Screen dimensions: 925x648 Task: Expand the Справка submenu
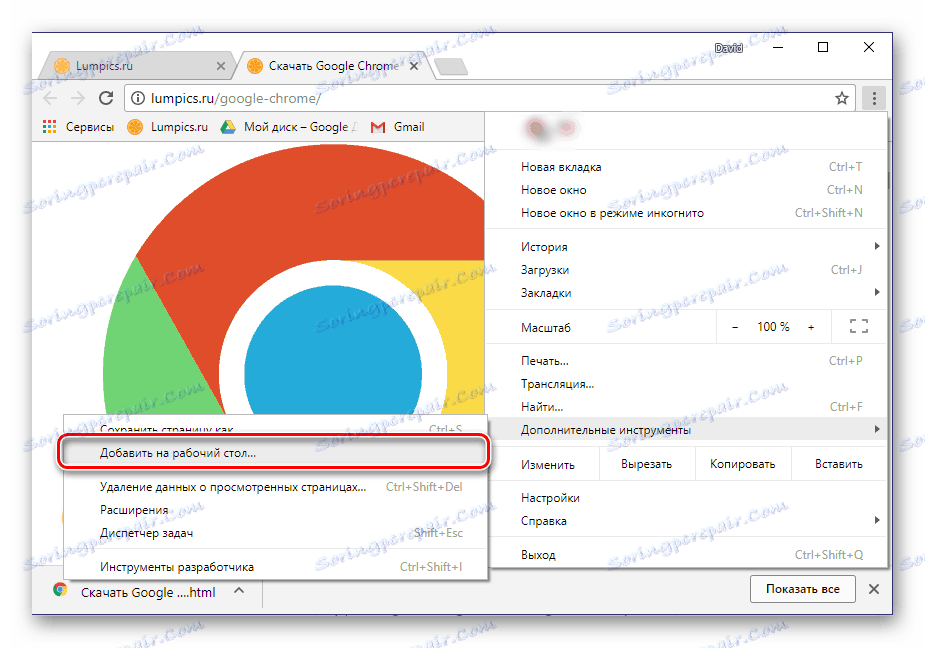tap(687, 521)
